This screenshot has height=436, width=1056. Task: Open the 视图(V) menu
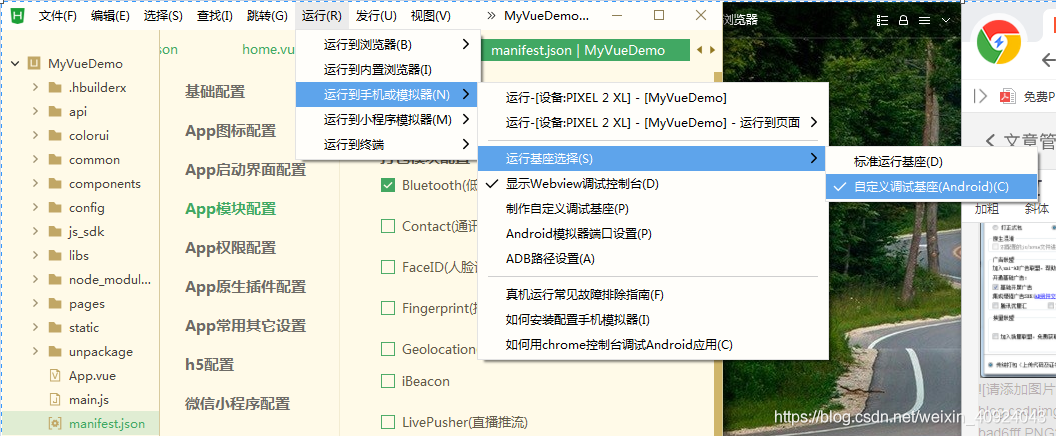click(x=431, y=15)
